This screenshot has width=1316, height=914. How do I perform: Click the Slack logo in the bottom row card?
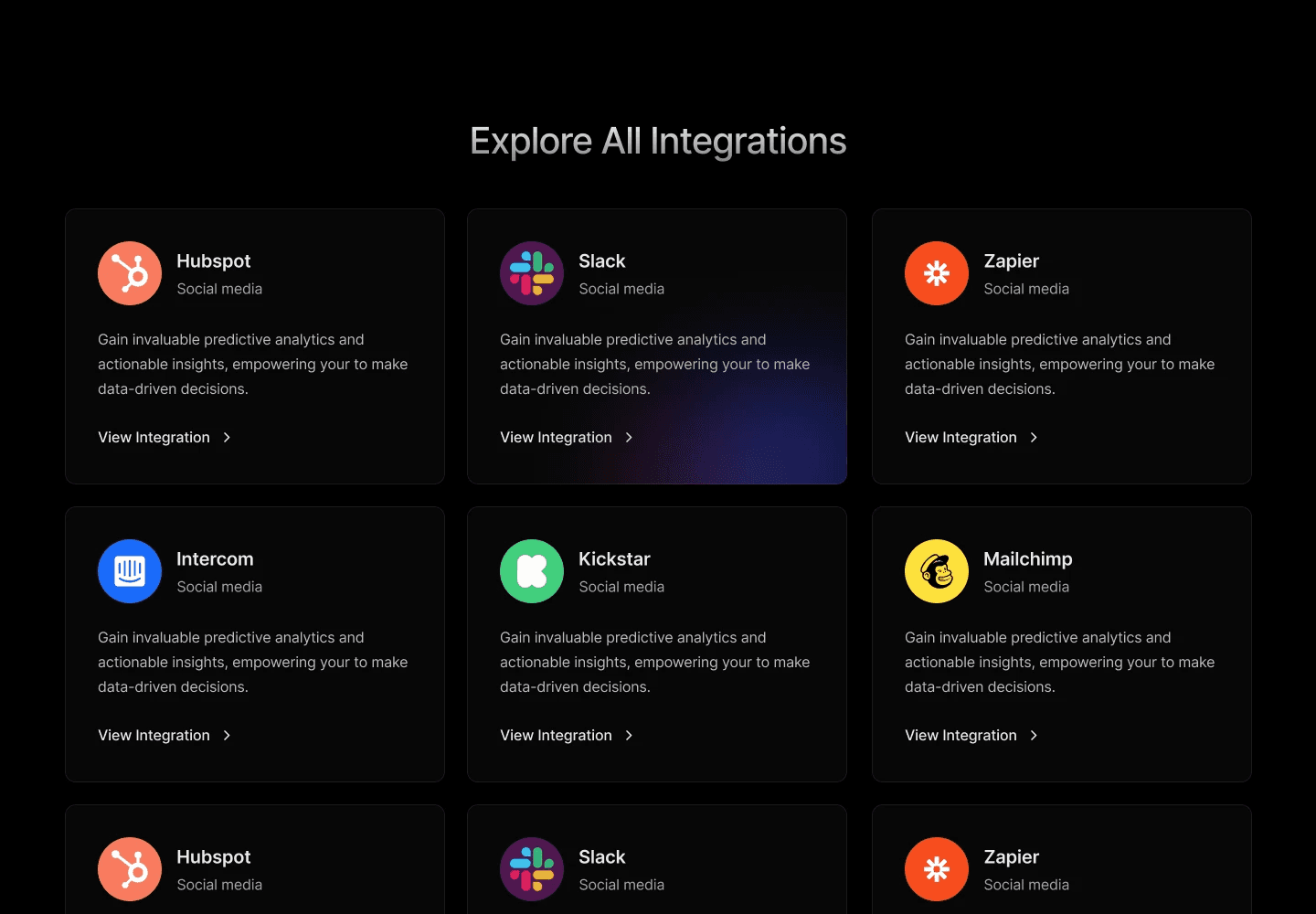tap(532, 869)
